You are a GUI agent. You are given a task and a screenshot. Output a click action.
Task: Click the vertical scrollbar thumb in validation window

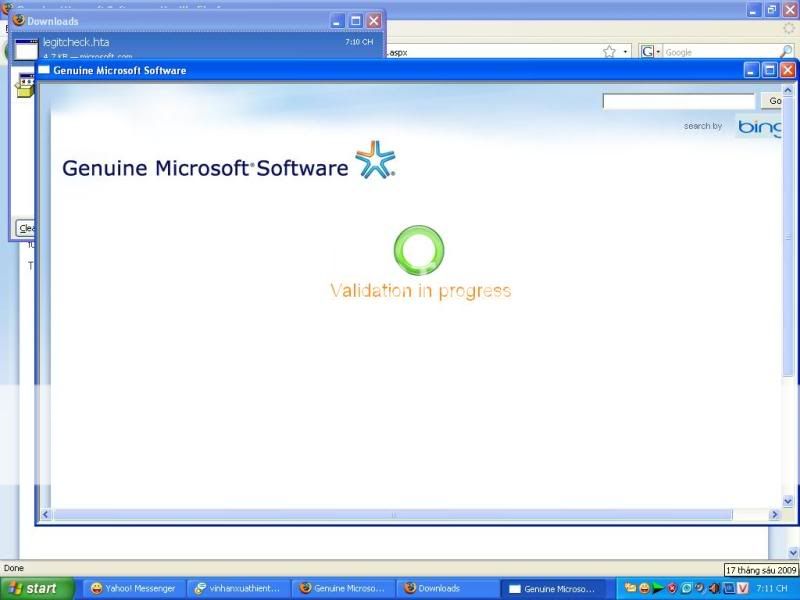(x=787, y=236)
